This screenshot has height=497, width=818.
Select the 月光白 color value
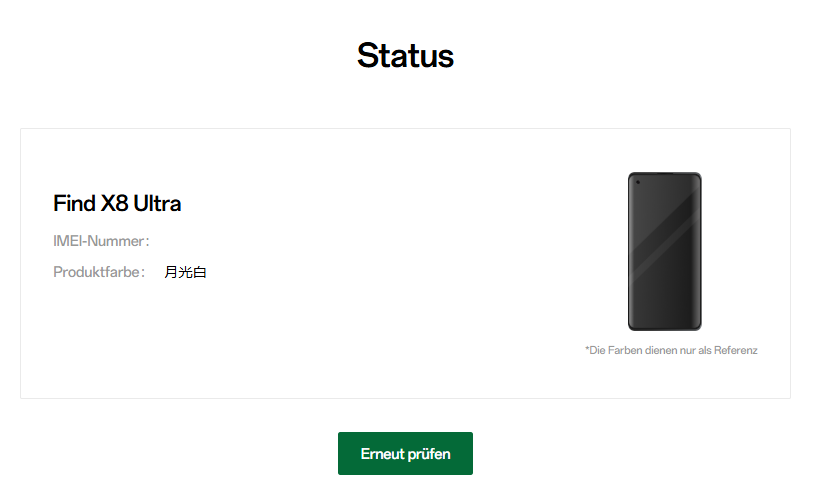(x=185, y=272)
